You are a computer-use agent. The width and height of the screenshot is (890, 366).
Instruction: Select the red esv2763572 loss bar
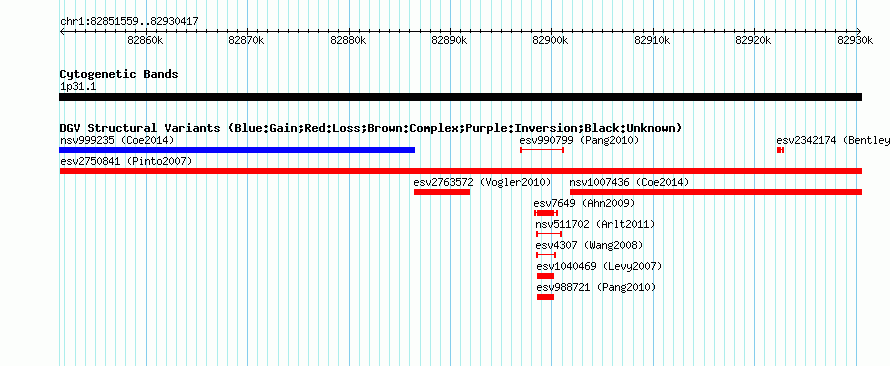coord(442,192)
